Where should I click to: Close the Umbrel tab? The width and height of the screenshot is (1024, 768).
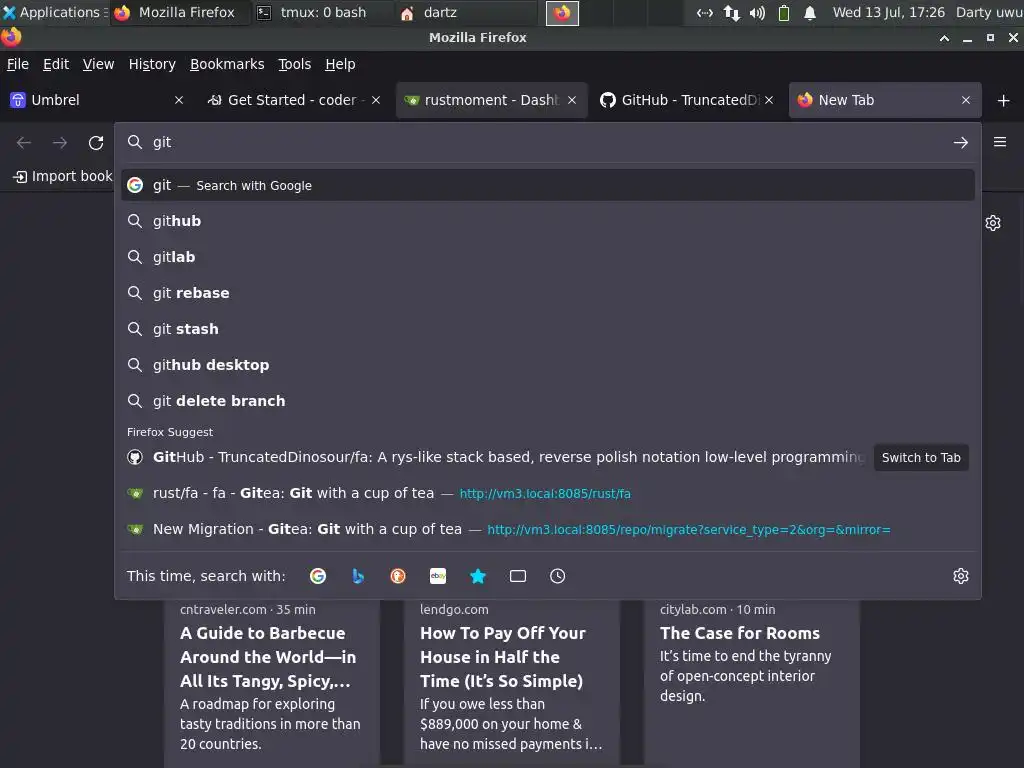click(x=179, y=100)
